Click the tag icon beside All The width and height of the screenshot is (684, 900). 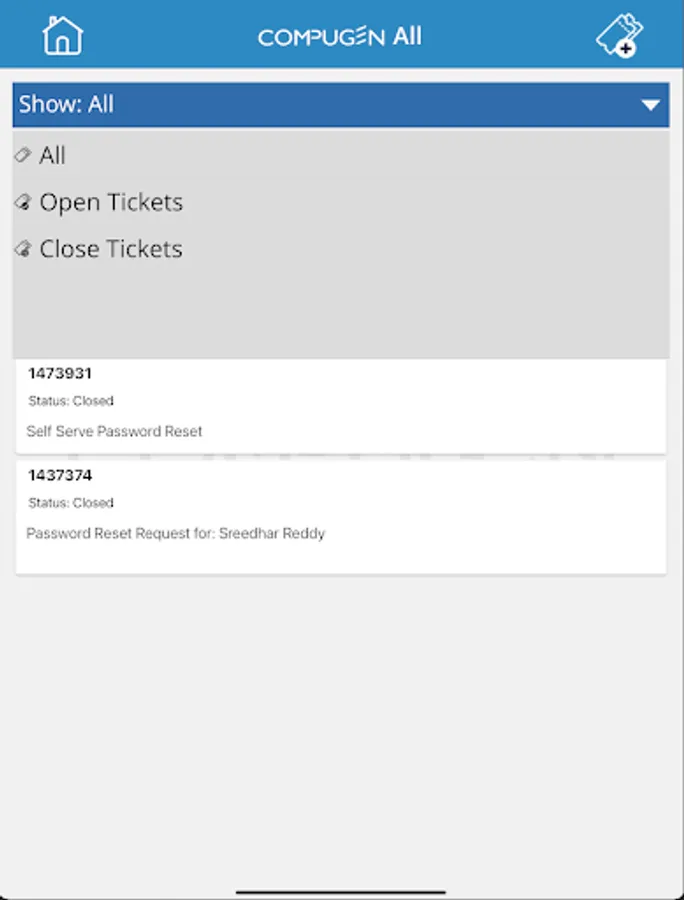[x=23, y=155]
